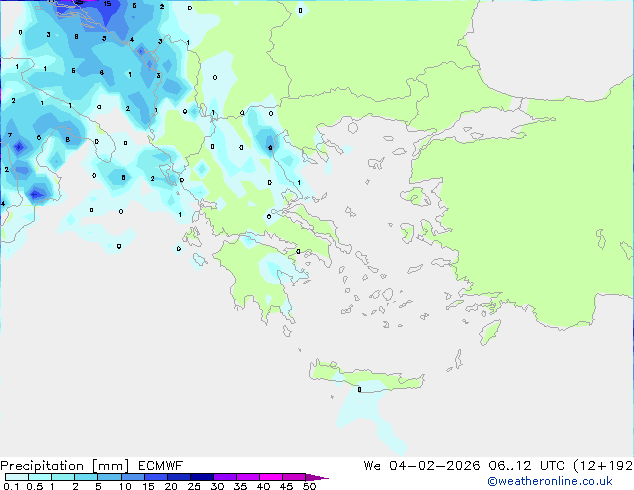Click the '06..12 UTC' time text
The height and width of the screenshot is (490, 634).
point(526,466)
